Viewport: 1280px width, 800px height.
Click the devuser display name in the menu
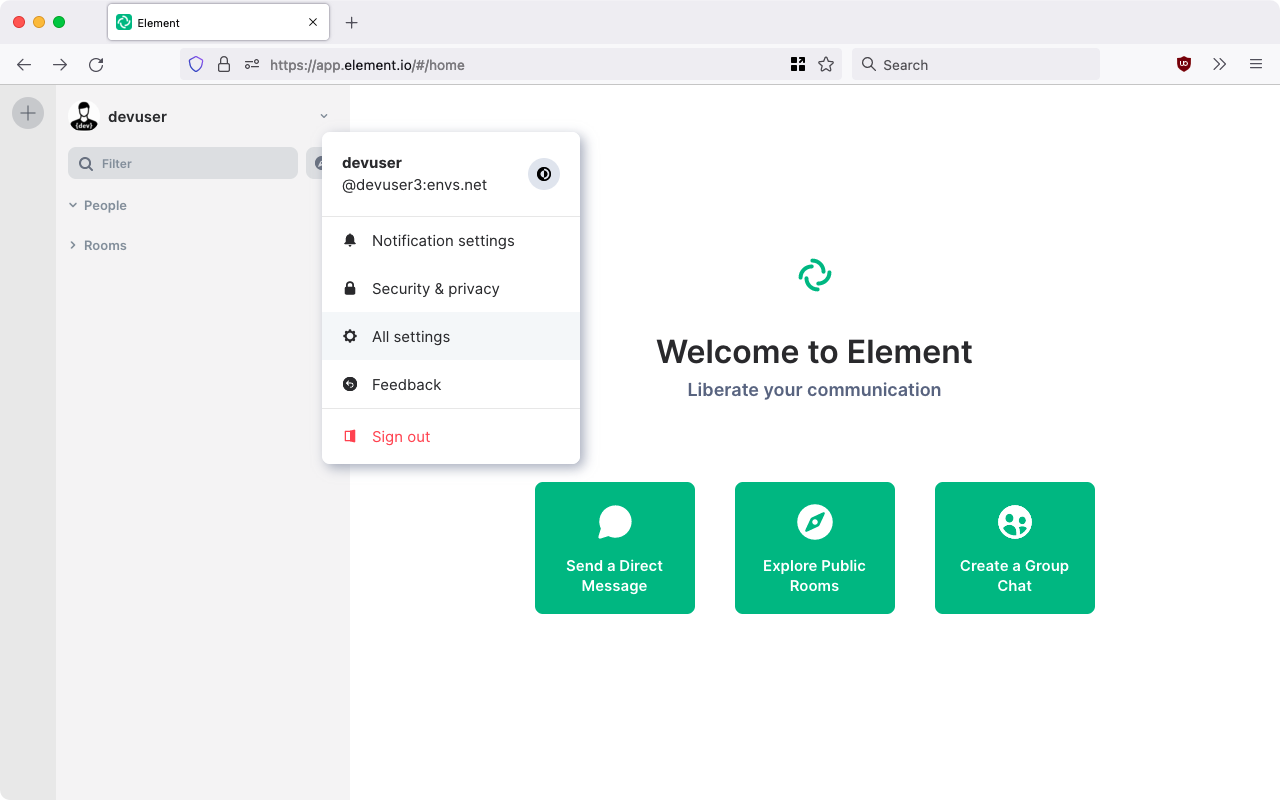[372, 163]
